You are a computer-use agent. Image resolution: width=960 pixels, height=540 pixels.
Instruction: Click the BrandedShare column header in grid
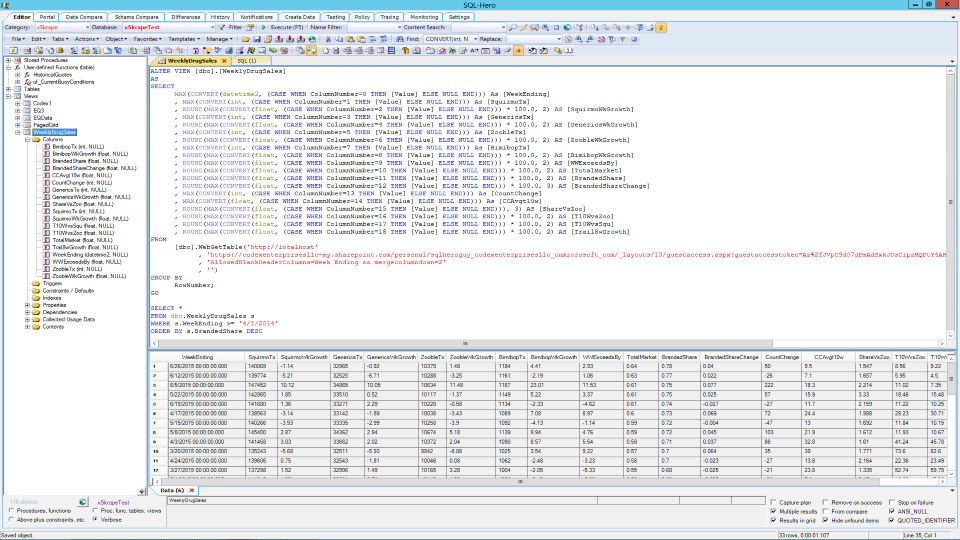coord(679,357)
